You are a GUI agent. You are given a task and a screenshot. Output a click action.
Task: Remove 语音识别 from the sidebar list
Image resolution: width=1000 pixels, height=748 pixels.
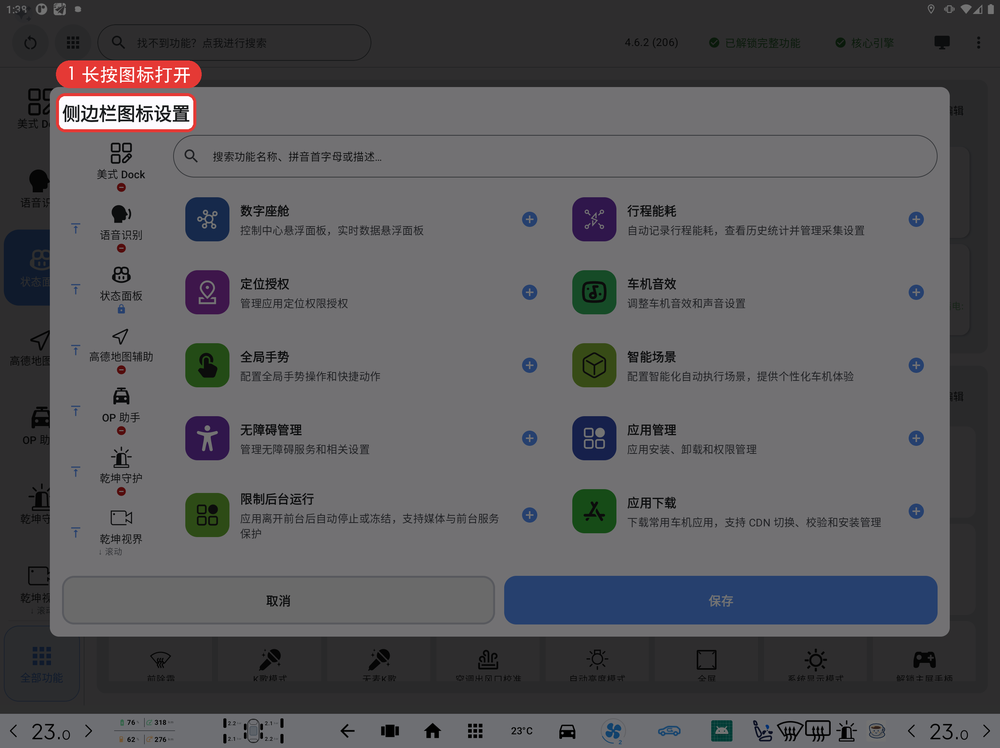tap(121, 248)
